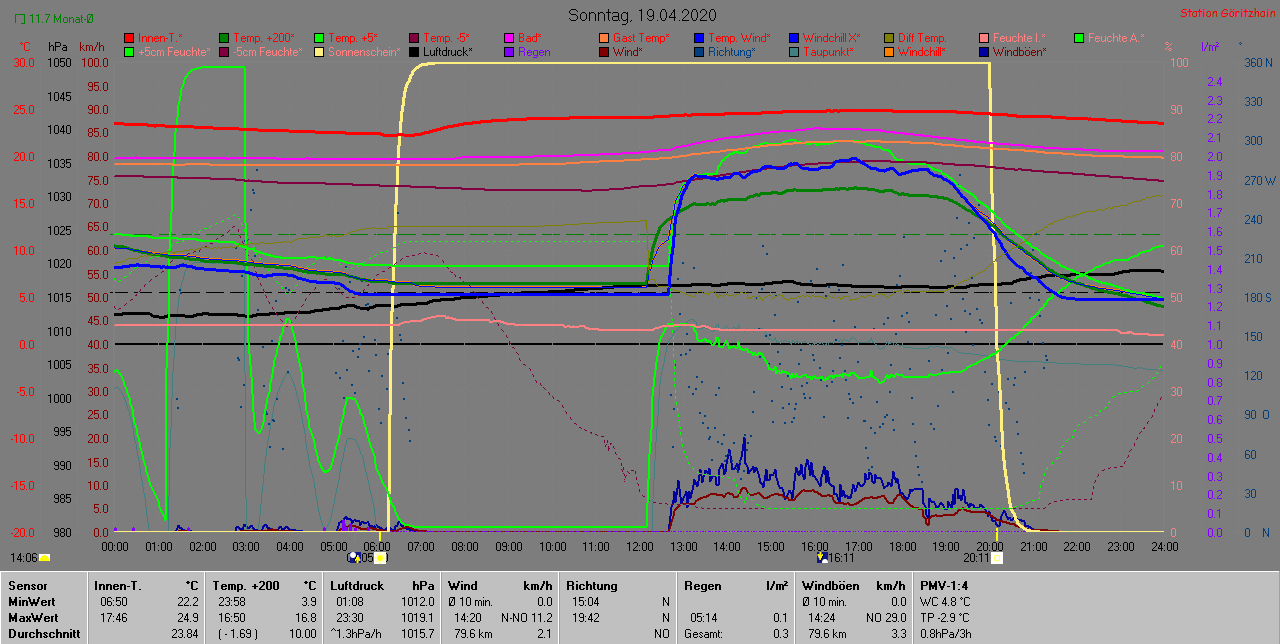Screen dimensions: 1280x644
Task: Click the Luftdruck average value 1015.7
Action: click(418, 633)
